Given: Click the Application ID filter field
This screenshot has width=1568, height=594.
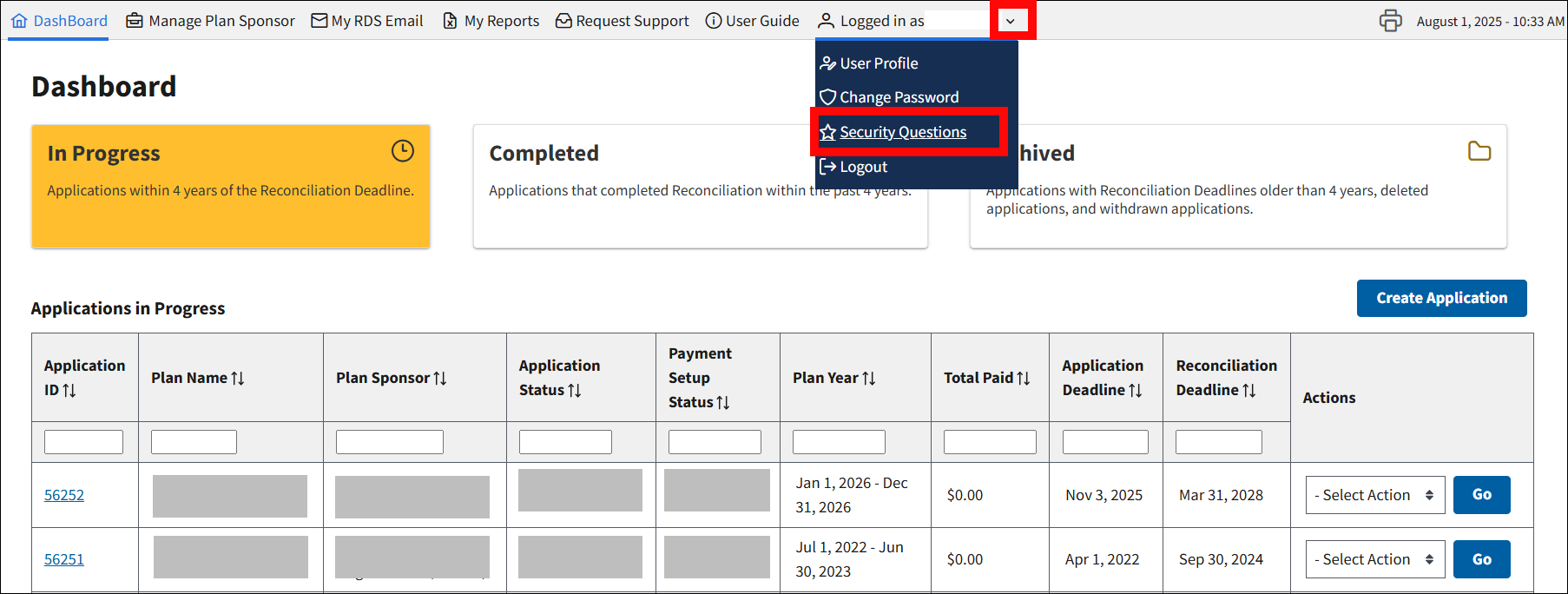Looking at the screenshot, I should coord(83,442).
